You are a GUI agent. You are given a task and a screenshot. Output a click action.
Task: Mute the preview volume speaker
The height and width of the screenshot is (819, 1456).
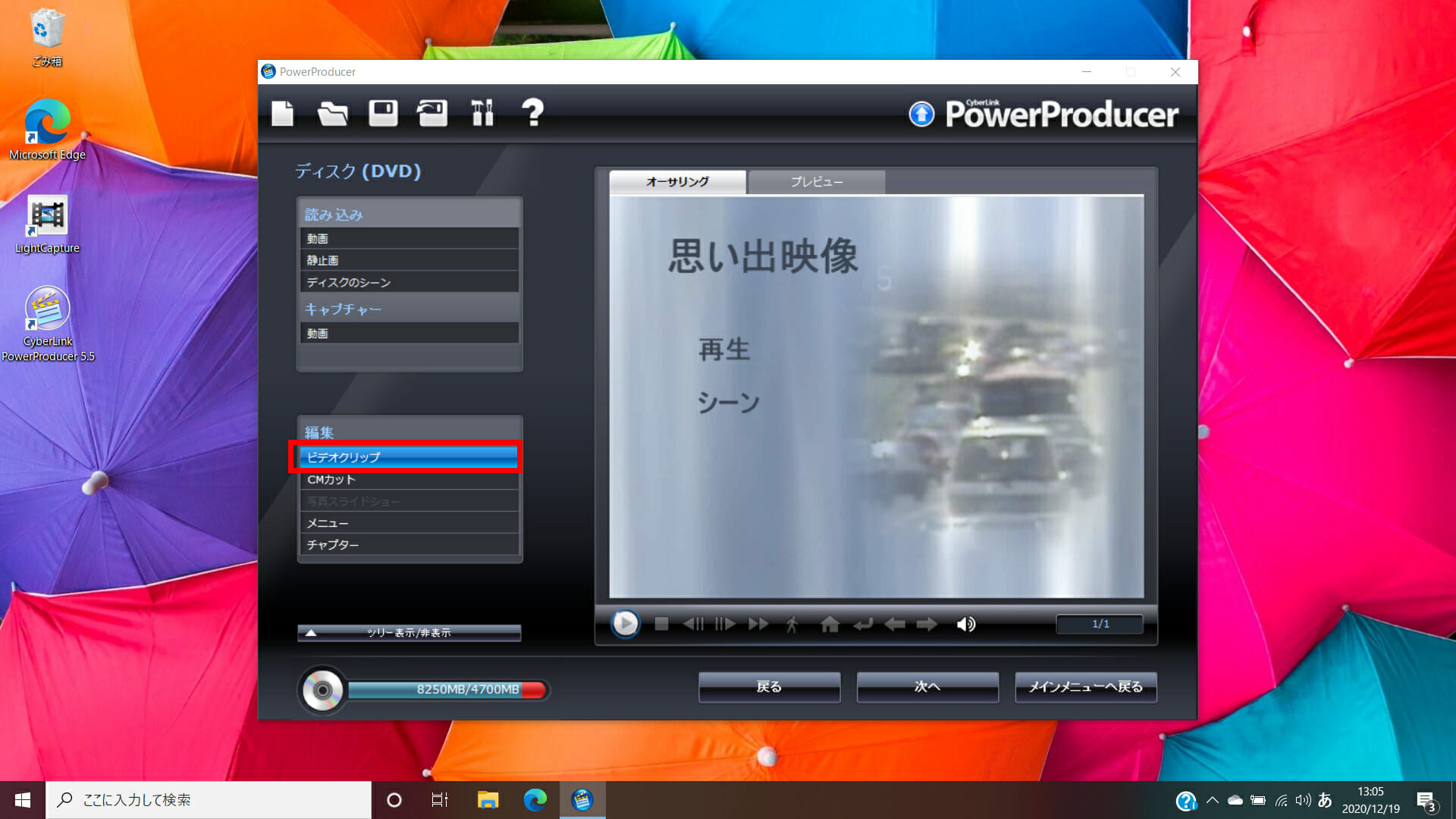click(966, 624)
